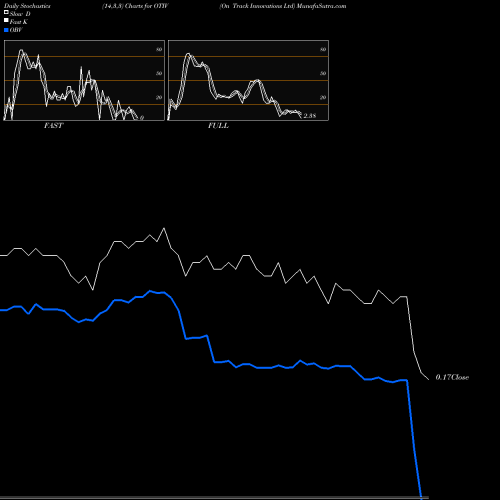
Task: Click the 'Fast K' legend label
Action: click(x=18, y=22)
